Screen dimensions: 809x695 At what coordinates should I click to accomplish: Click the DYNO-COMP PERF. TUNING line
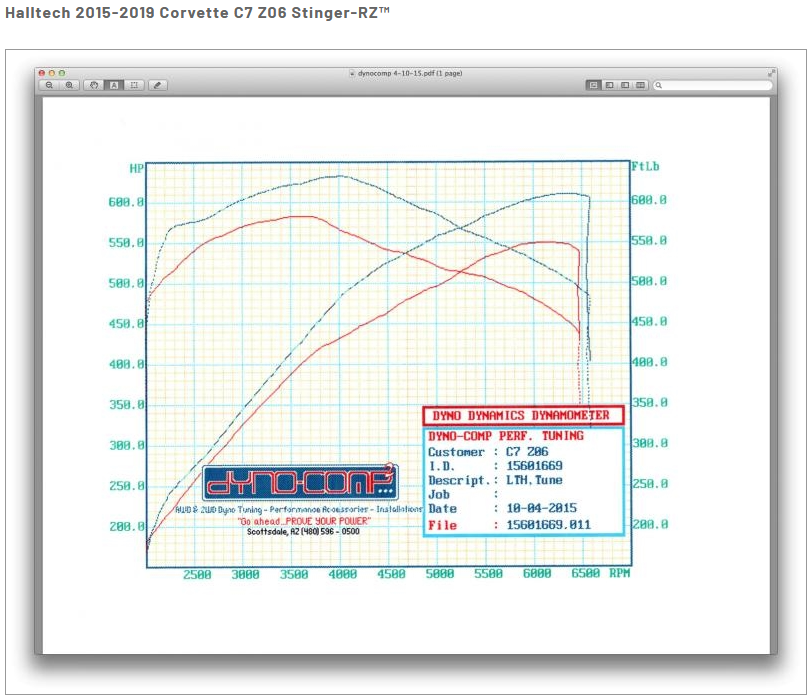pos(506,436)
